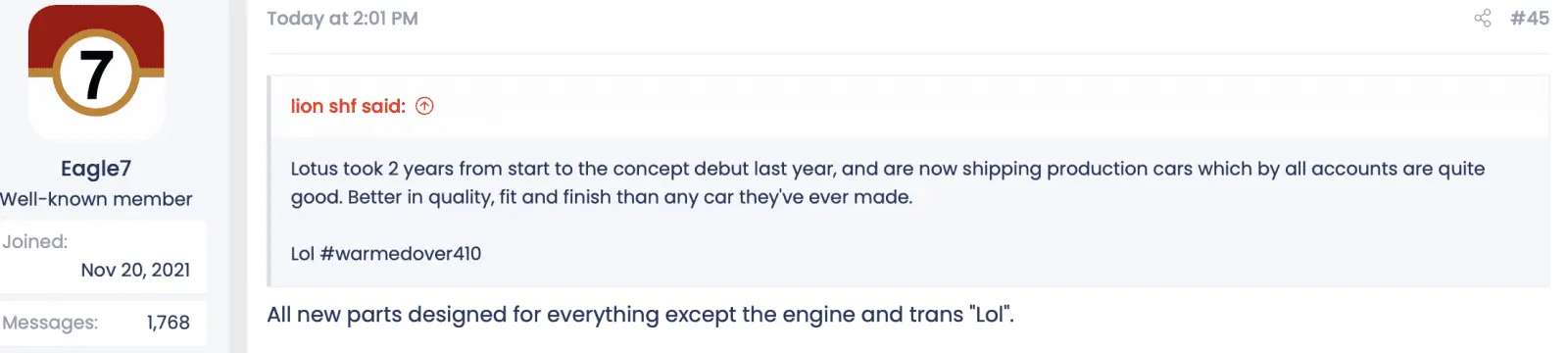Viewport: 1568px width, 353px height.
Task: Click the Lol #warmedover410 line in the quote
Action: pyautogui.click(x=386, y=254)
